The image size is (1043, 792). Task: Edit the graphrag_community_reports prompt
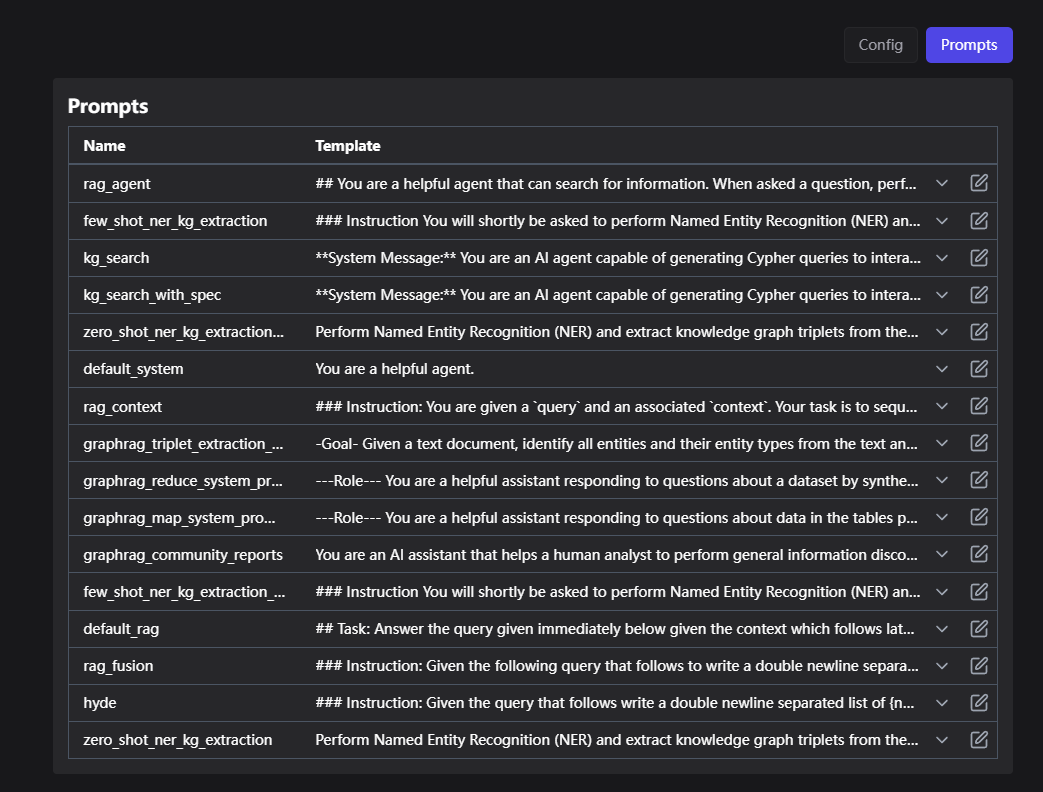(x=979, y=554)
